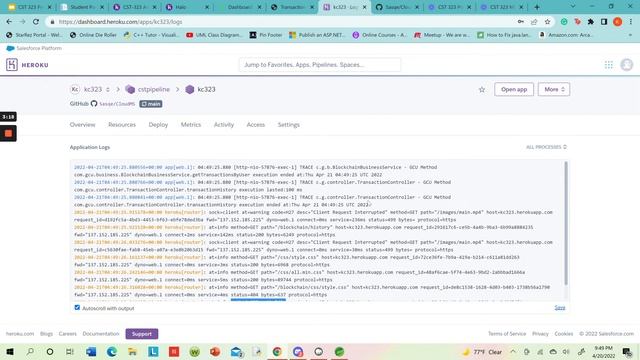640x360 pixels.
Task: Click the Save link below logs
Action: click(560, 307)
